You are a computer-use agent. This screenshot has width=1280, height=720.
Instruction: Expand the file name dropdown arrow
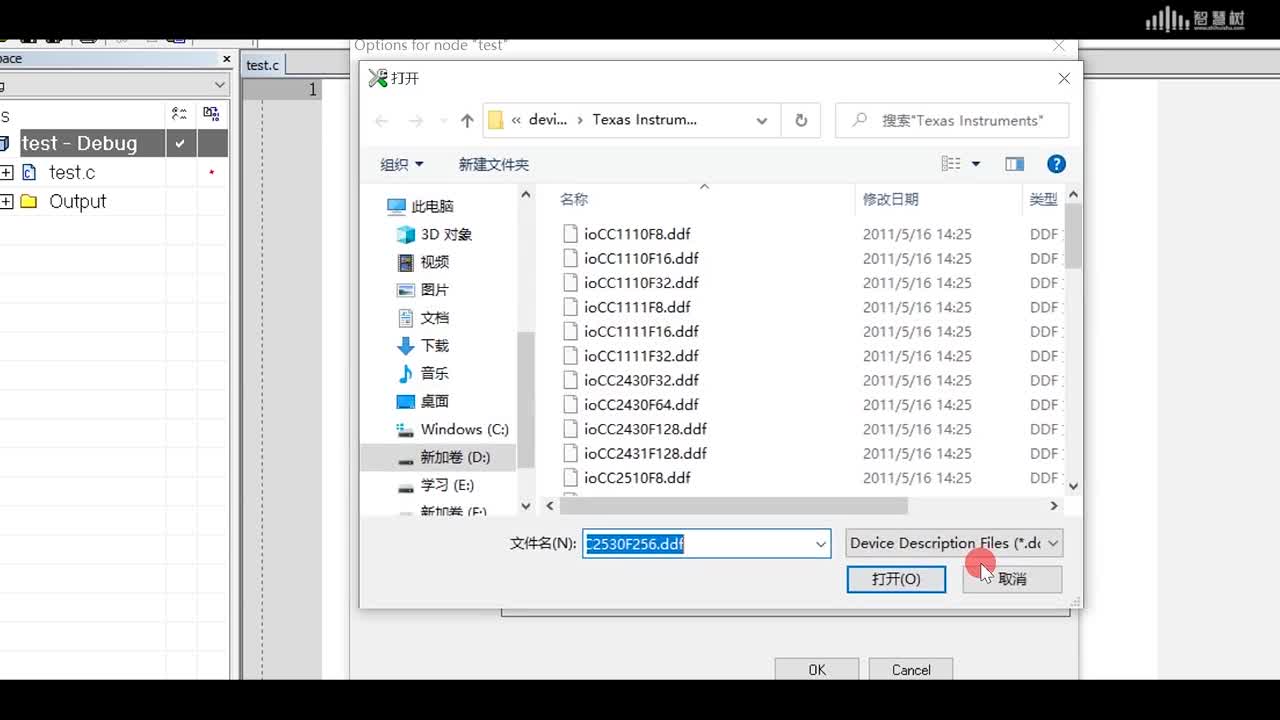pos(821,544)
